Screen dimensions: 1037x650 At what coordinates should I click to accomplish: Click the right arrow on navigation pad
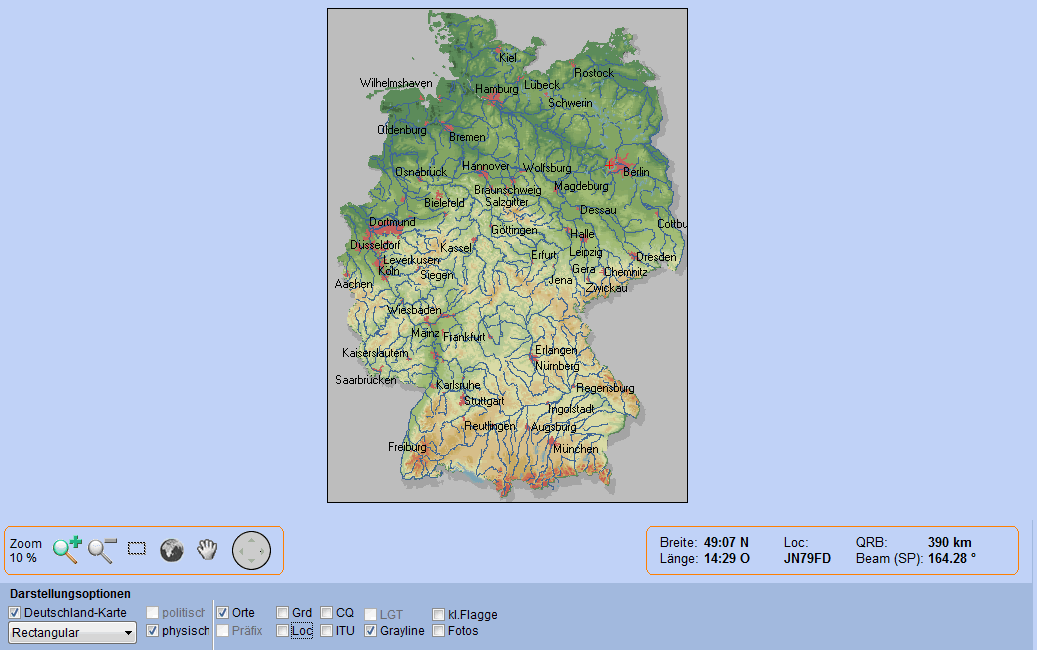point(263,550)
